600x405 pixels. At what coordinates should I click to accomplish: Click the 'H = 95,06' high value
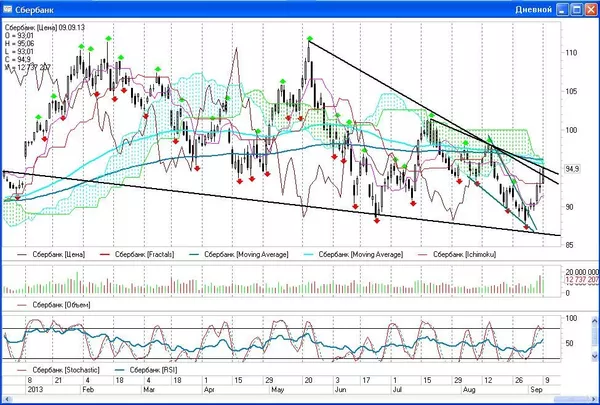click(x=20, y=44)
